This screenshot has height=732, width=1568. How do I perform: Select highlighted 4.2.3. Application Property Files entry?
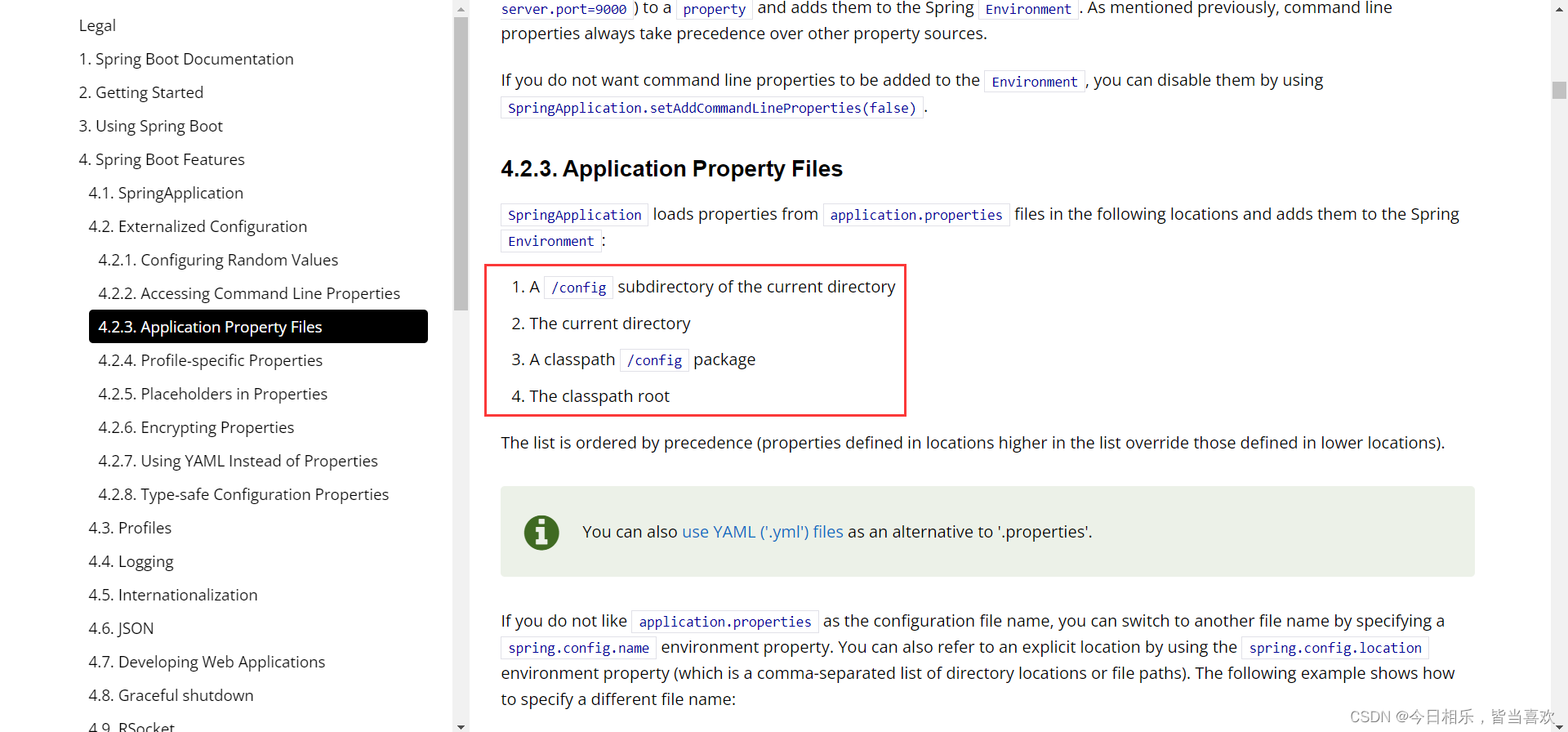pyautogui.click(x=258, y=327)
